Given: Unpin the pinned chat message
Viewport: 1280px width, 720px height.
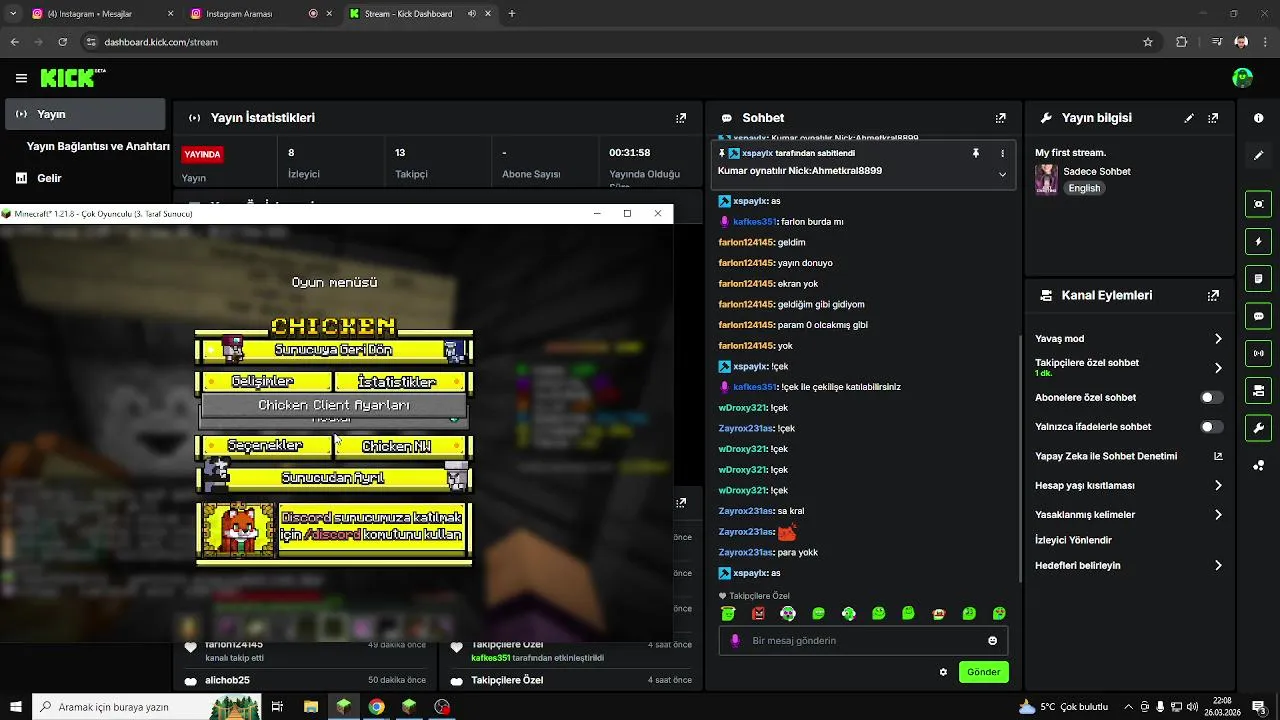Looking at the screenshot, I should click(976, 153).
